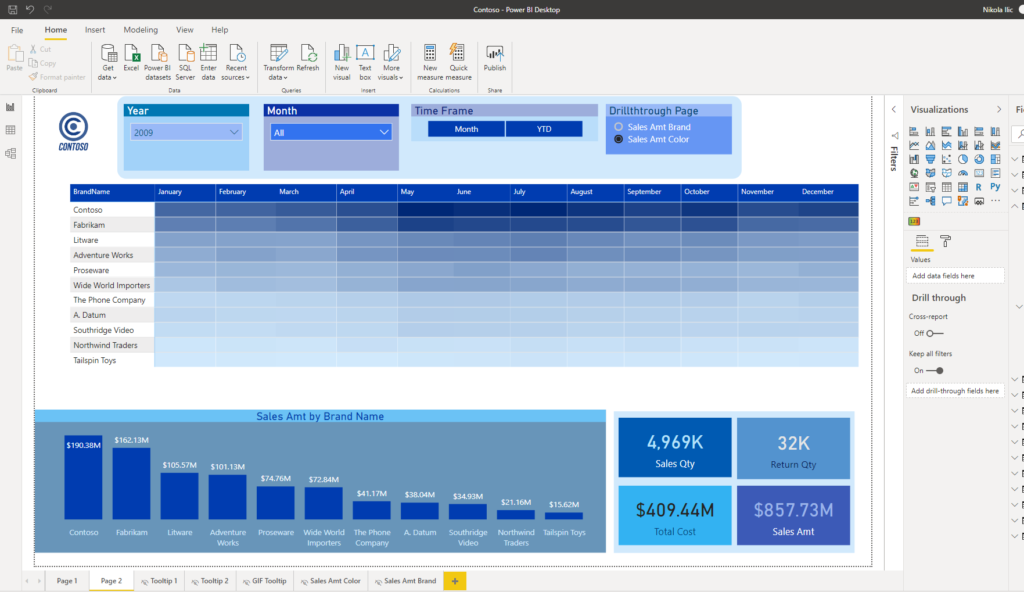The image size is (1024, 592).
Task: Switch to Report view in left sidebar
Action: (10, 107)
